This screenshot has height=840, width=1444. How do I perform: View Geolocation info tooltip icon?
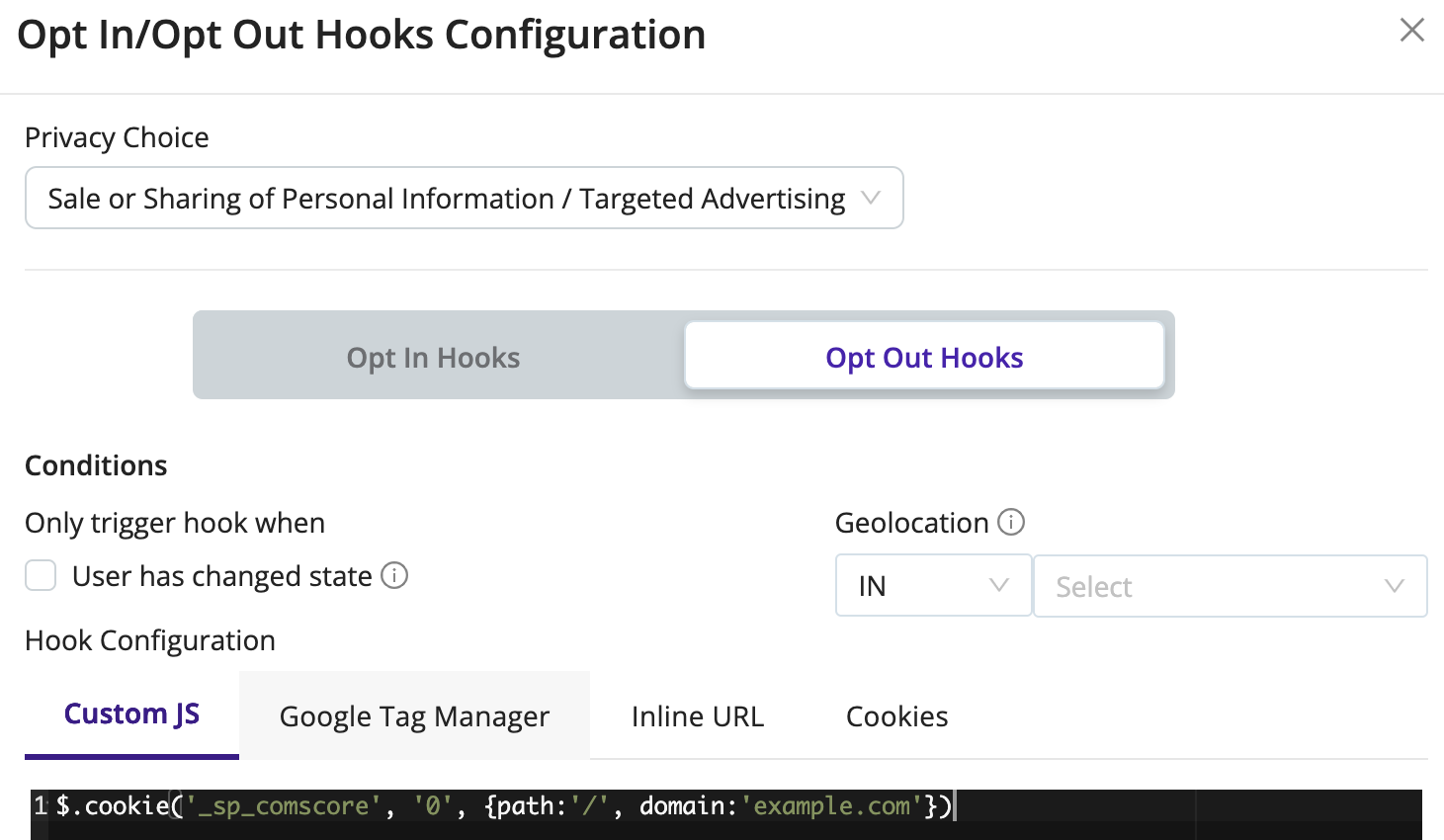coord(1011,522)
